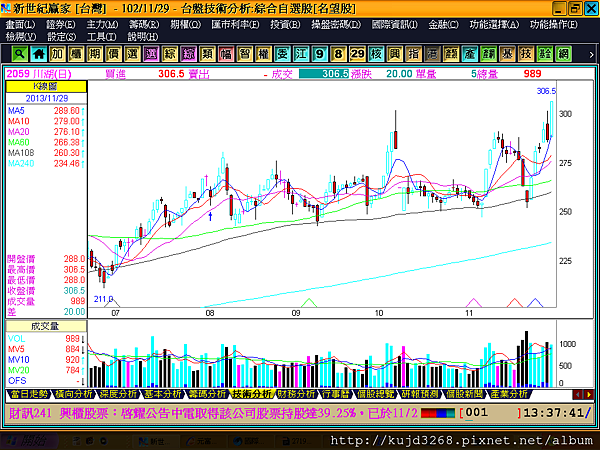Open the 畫面(L) menu
600x450 pixels.
20,24
